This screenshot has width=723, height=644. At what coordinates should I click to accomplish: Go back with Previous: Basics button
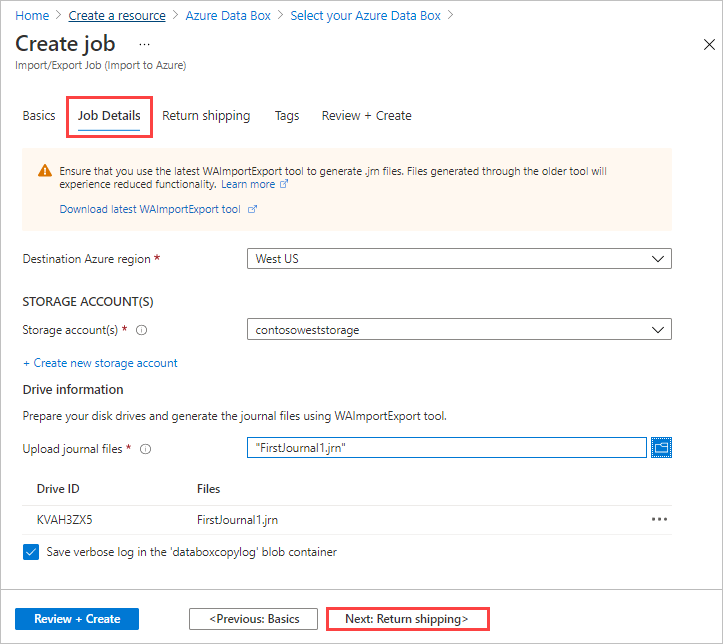click(x=253, y=619)
